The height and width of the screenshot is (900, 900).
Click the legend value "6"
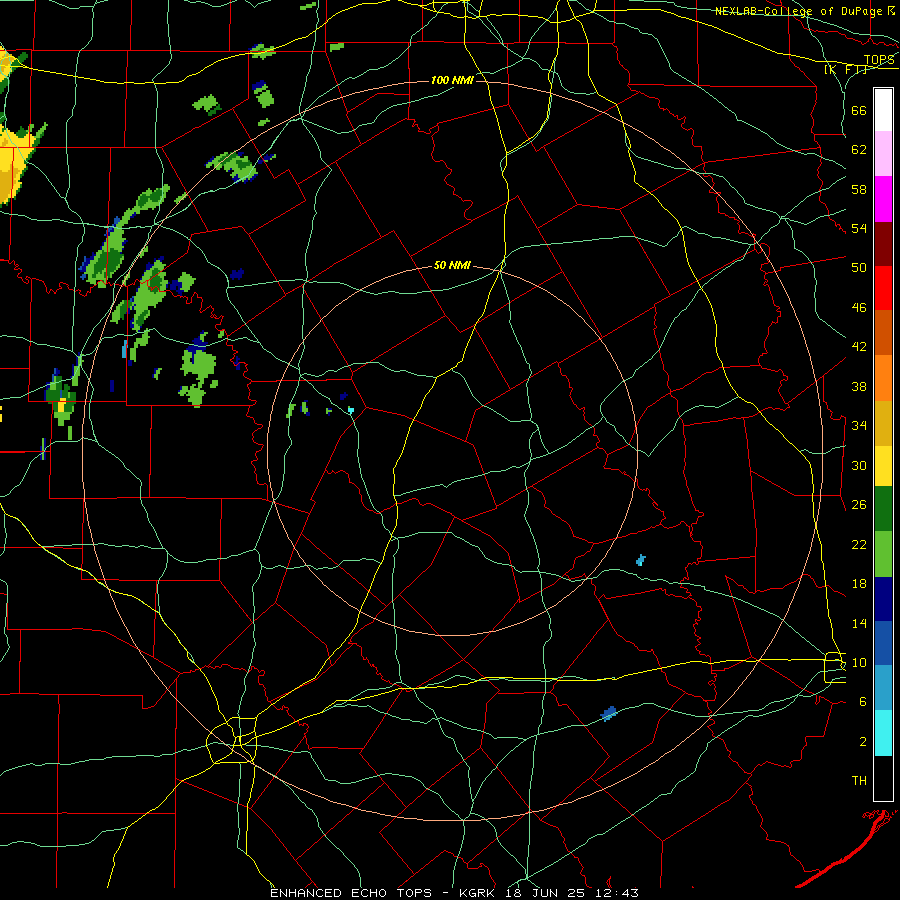[x=862, y=702]
